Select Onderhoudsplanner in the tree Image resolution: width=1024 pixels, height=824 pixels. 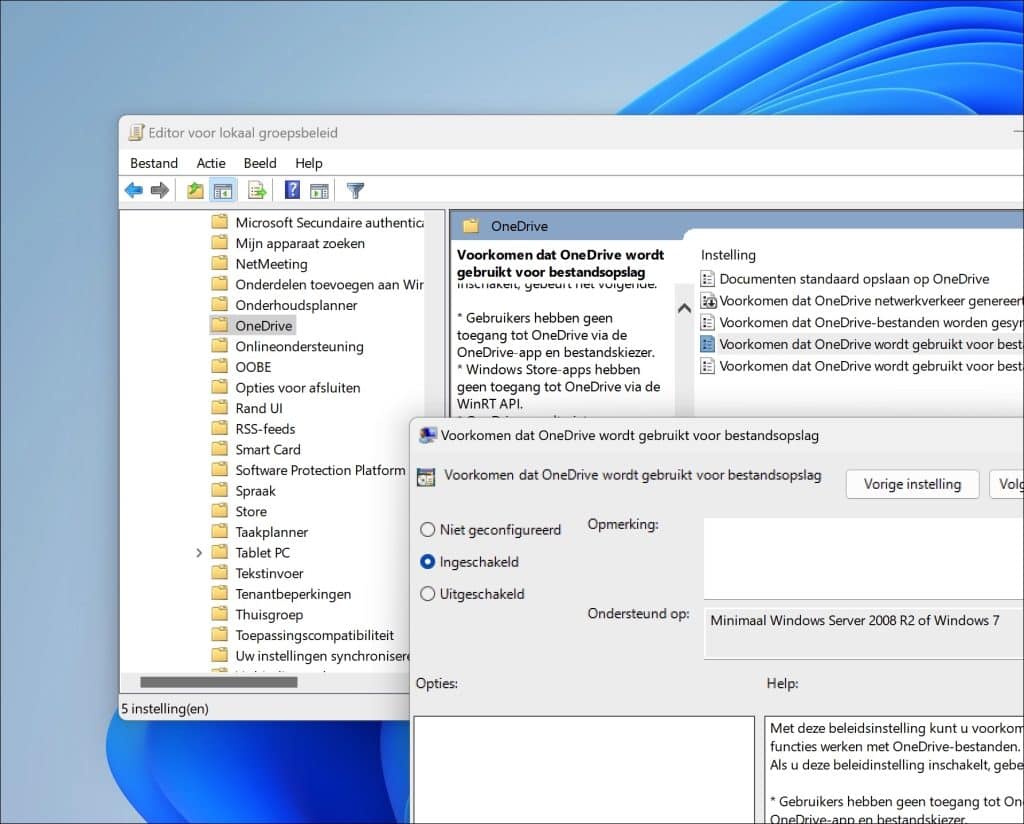(x=296, y=305)
